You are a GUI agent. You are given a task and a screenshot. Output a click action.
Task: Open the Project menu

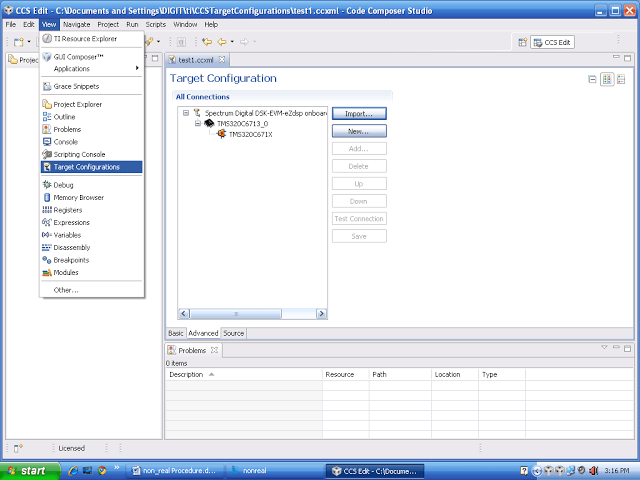coord(108,24)
